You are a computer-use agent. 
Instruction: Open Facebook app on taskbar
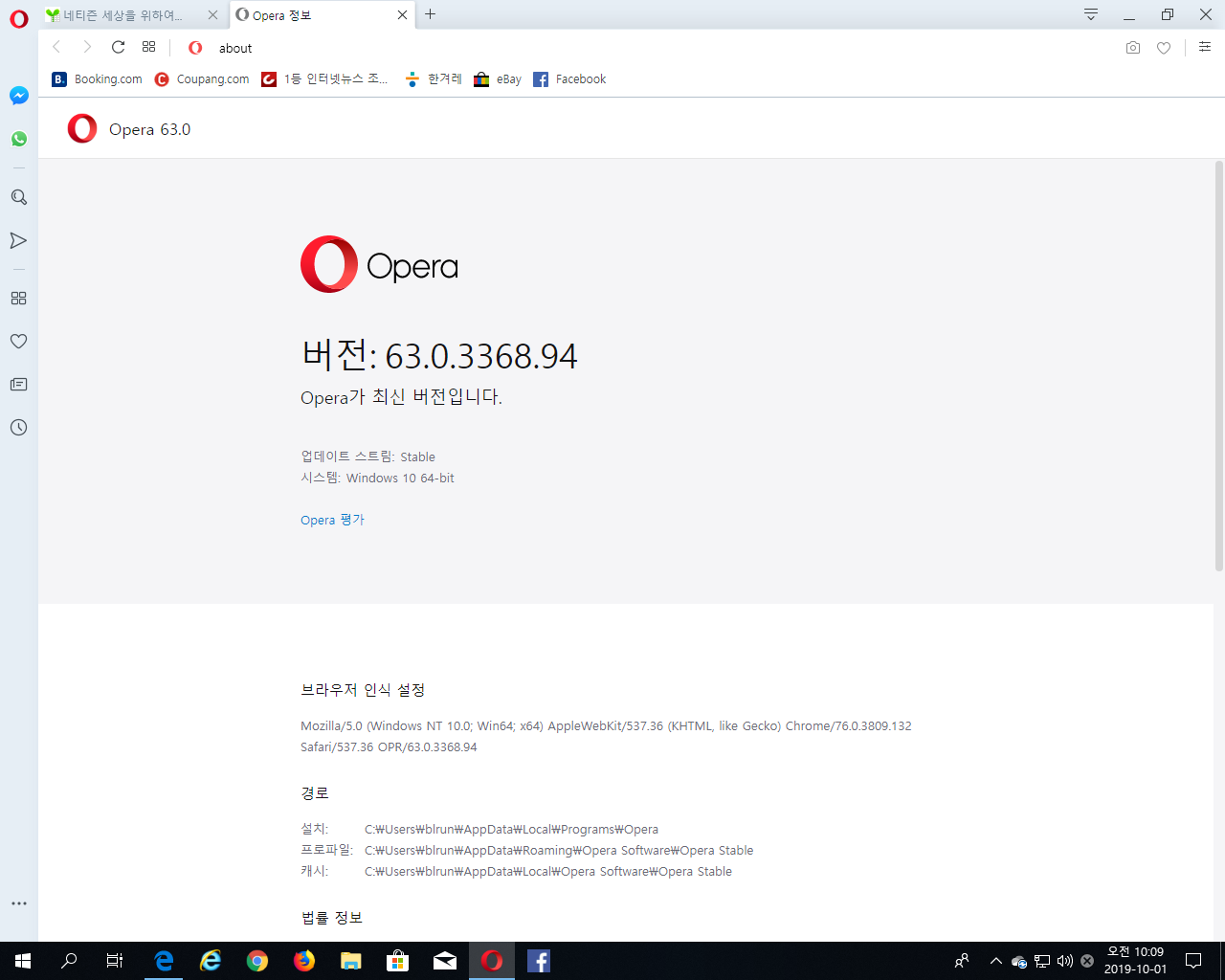click(539, 961)
